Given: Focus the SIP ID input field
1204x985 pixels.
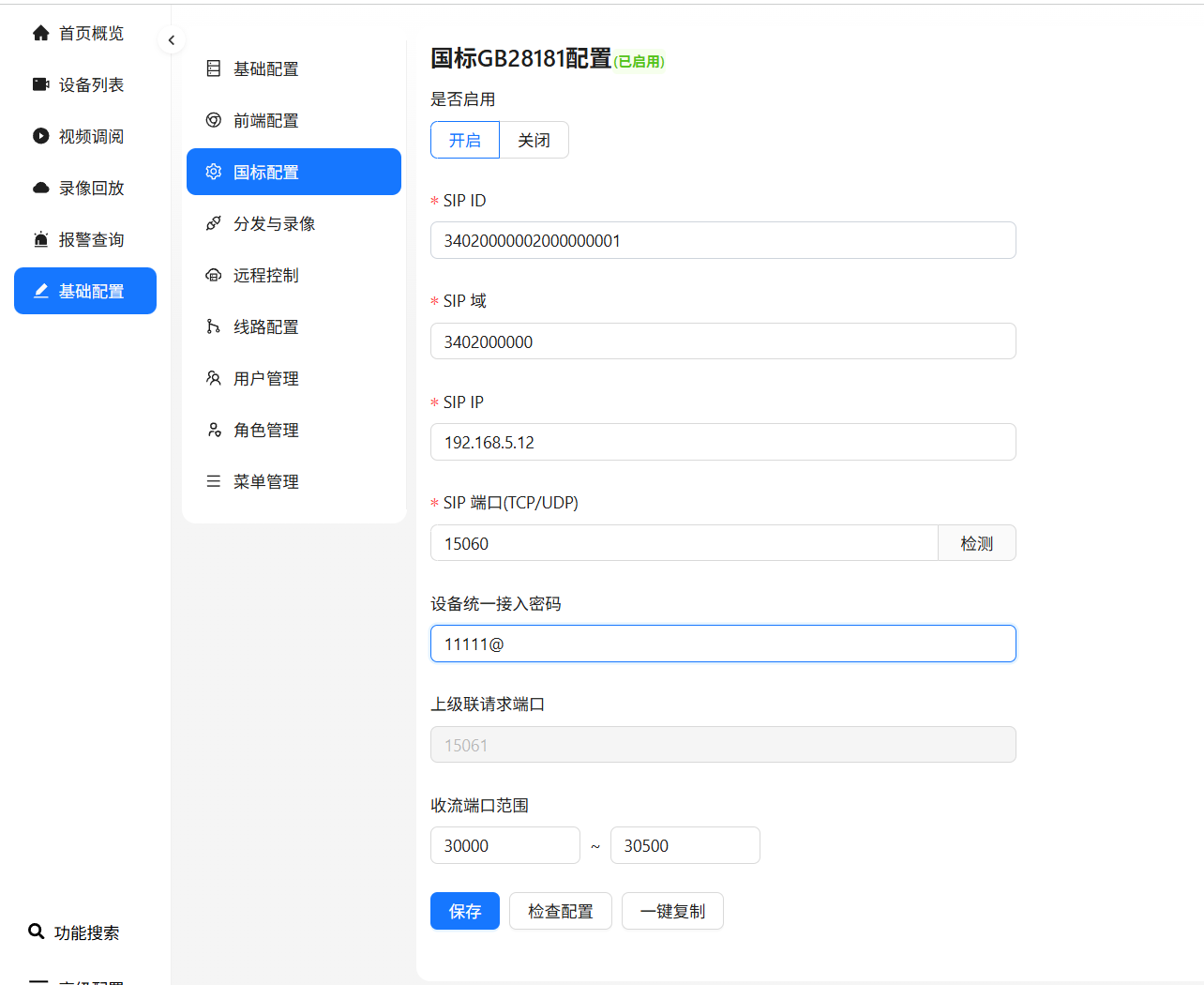Looking at the screenshot, I should pyautogui.click(x=722, y=240).
